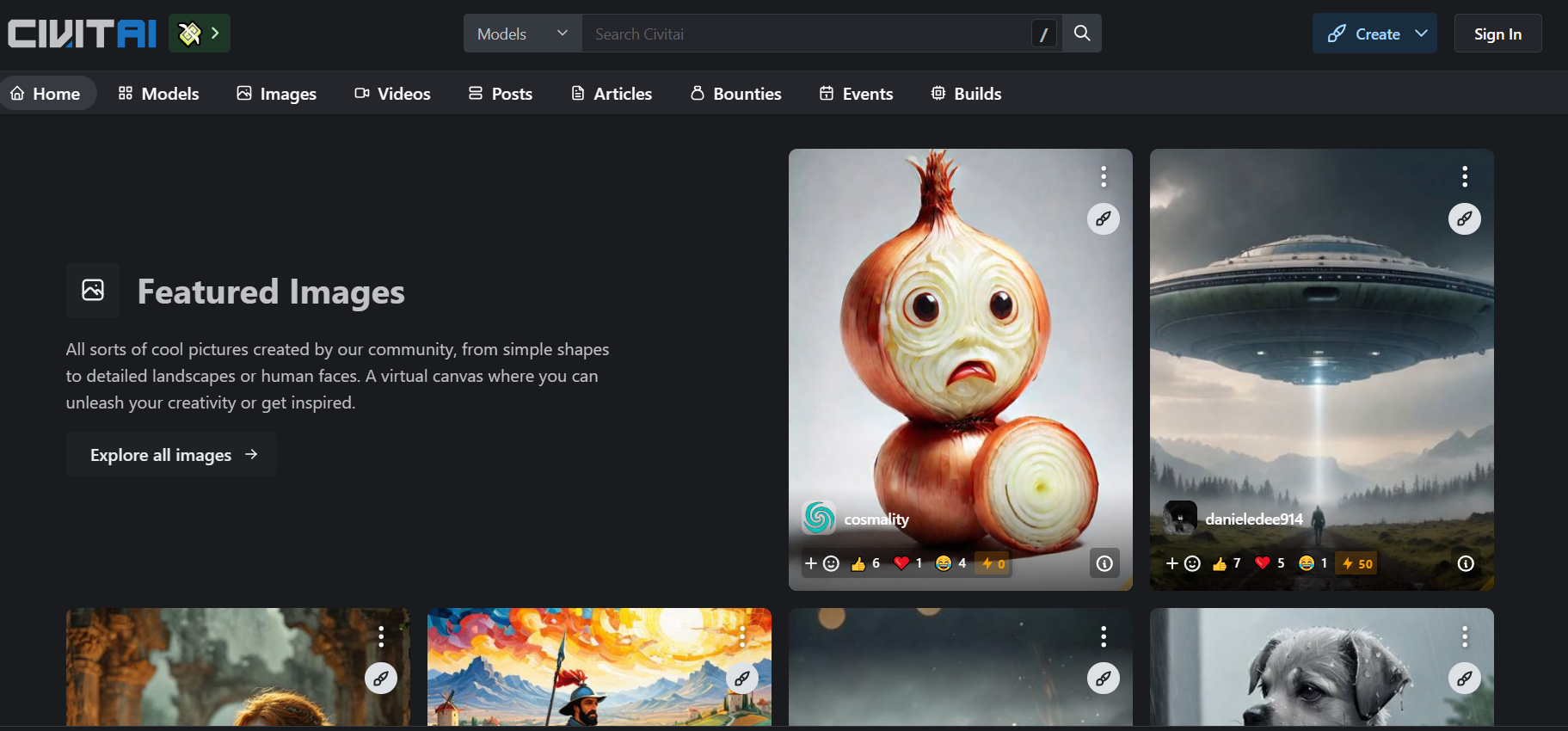Open cosmality user avatar

pyautogui.click(x=819, y=518)
